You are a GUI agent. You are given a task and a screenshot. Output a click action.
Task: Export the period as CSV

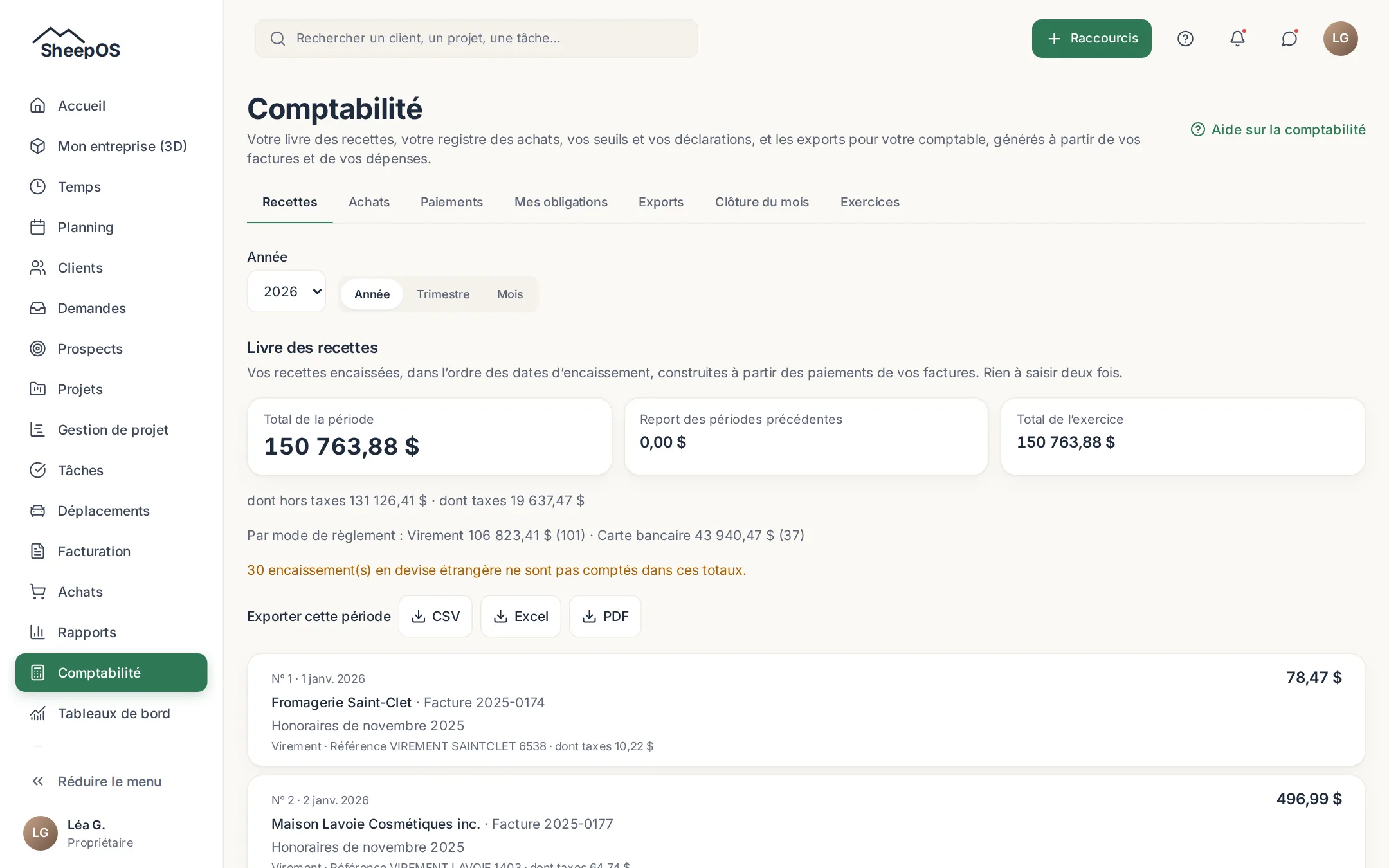pyautogui.click(x=435, y=616)
